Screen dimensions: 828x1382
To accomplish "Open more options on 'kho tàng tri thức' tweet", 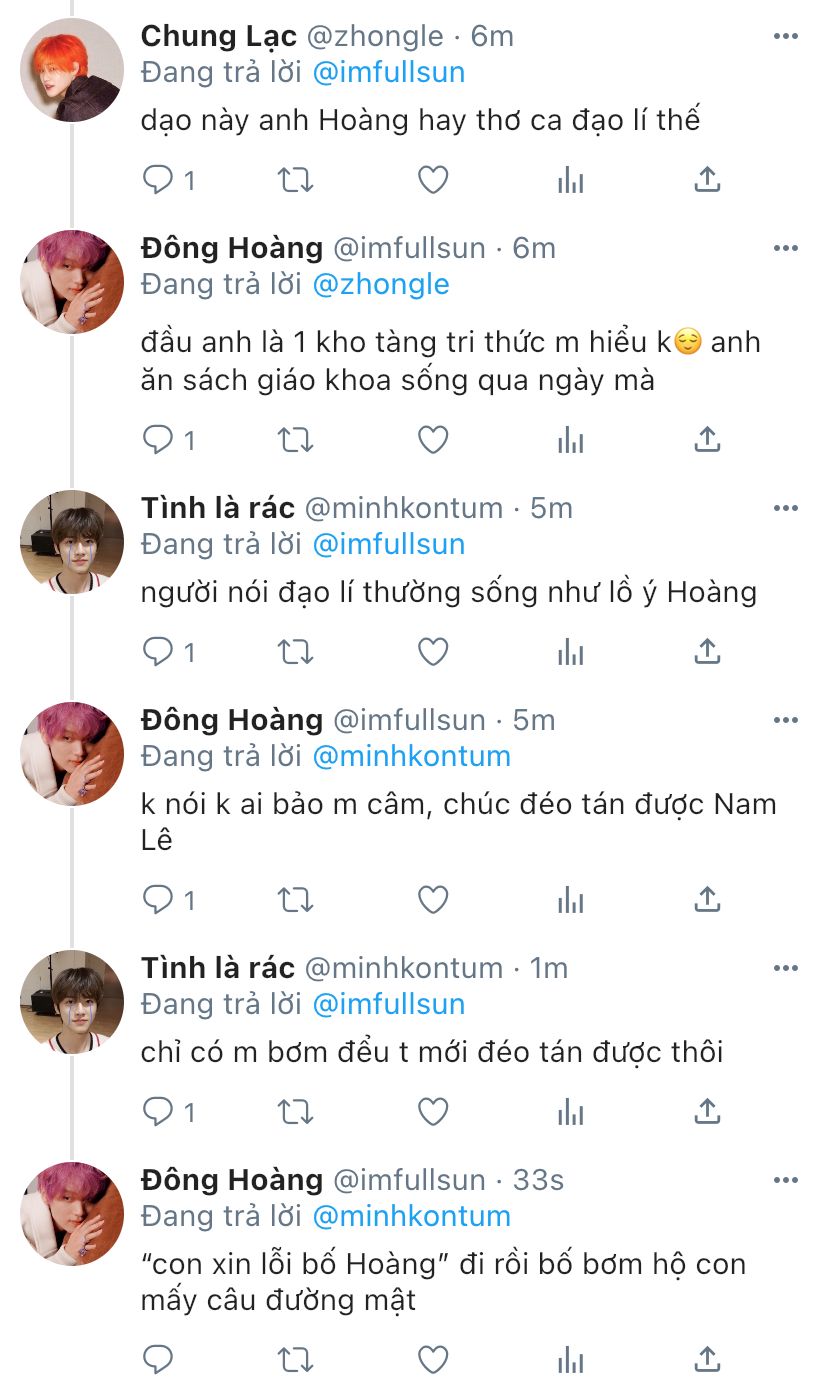I will (786, 248).
